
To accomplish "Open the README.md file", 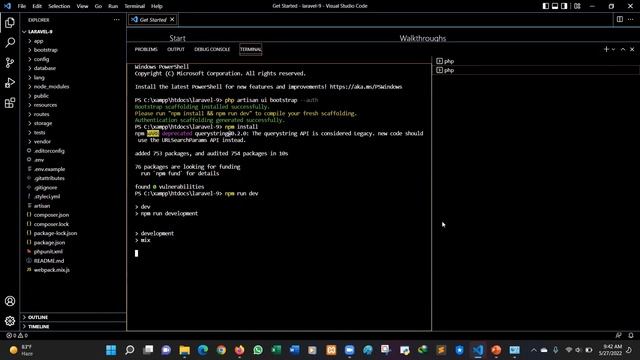I will [x=49, y=261].
